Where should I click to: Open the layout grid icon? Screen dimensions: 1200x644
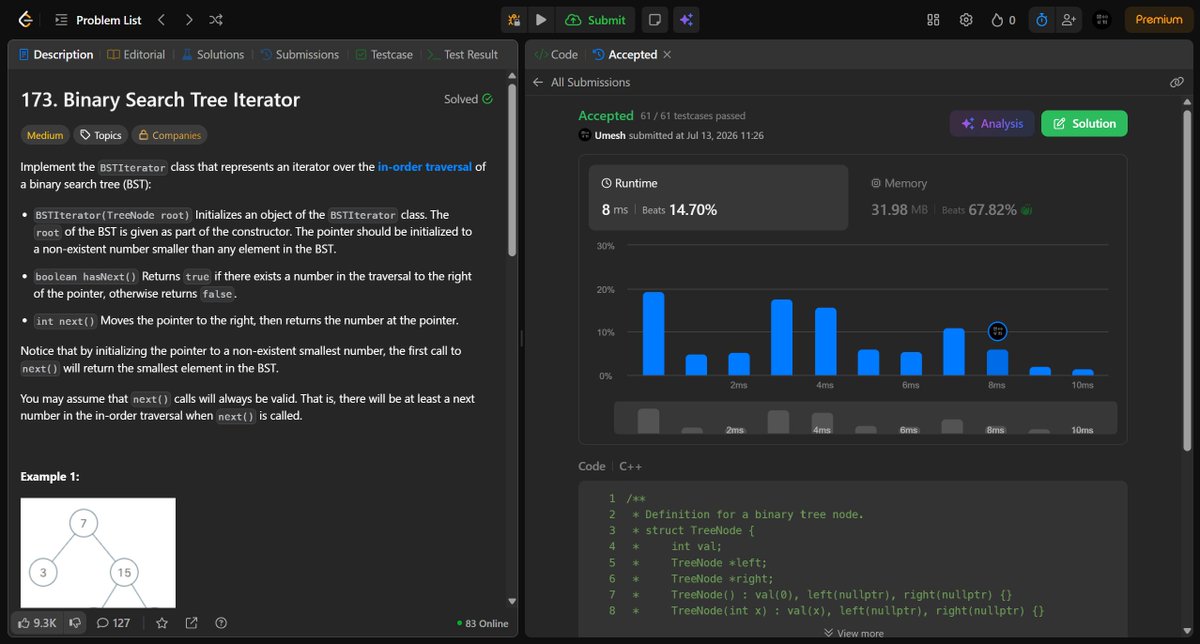pyautogui.click(x=933, y=19)
